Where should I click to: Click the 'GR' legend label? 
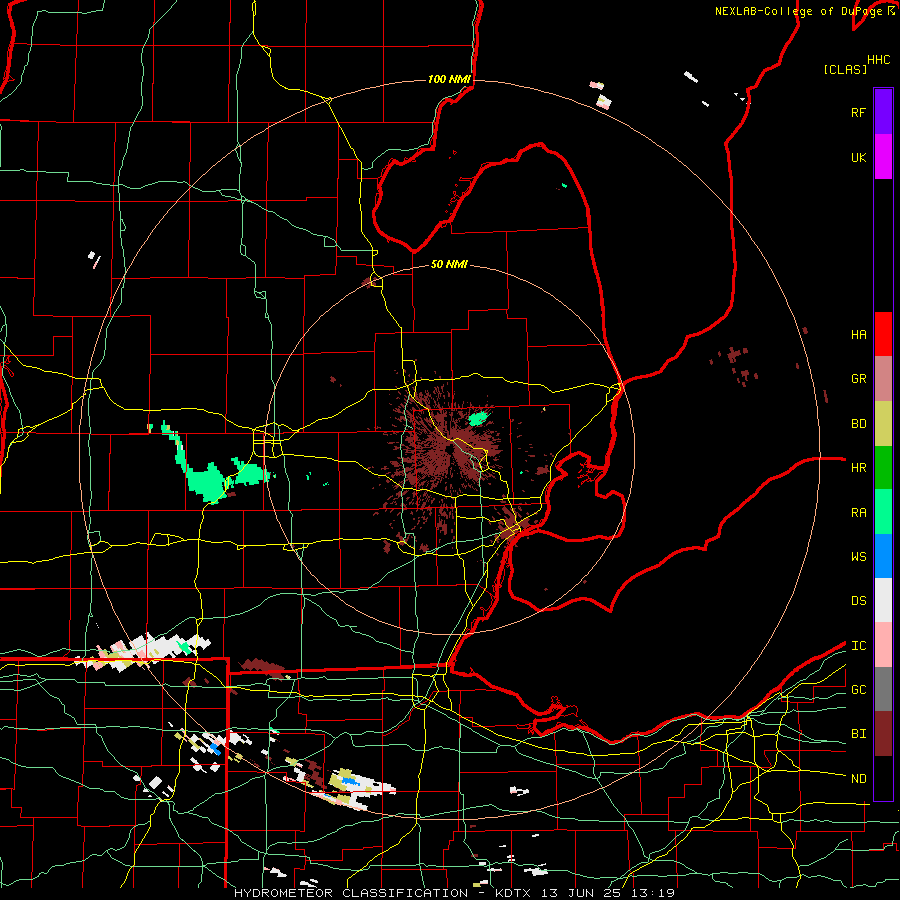tap(858, 379)
